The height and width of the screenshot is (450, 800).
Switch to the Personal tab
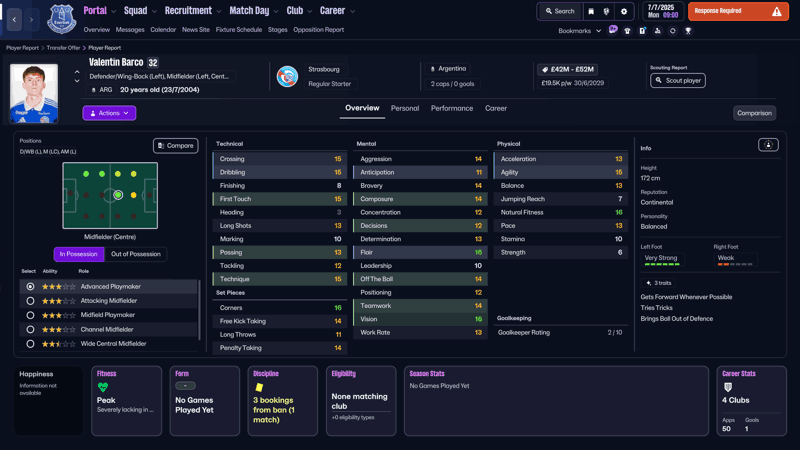click(405, 108)
